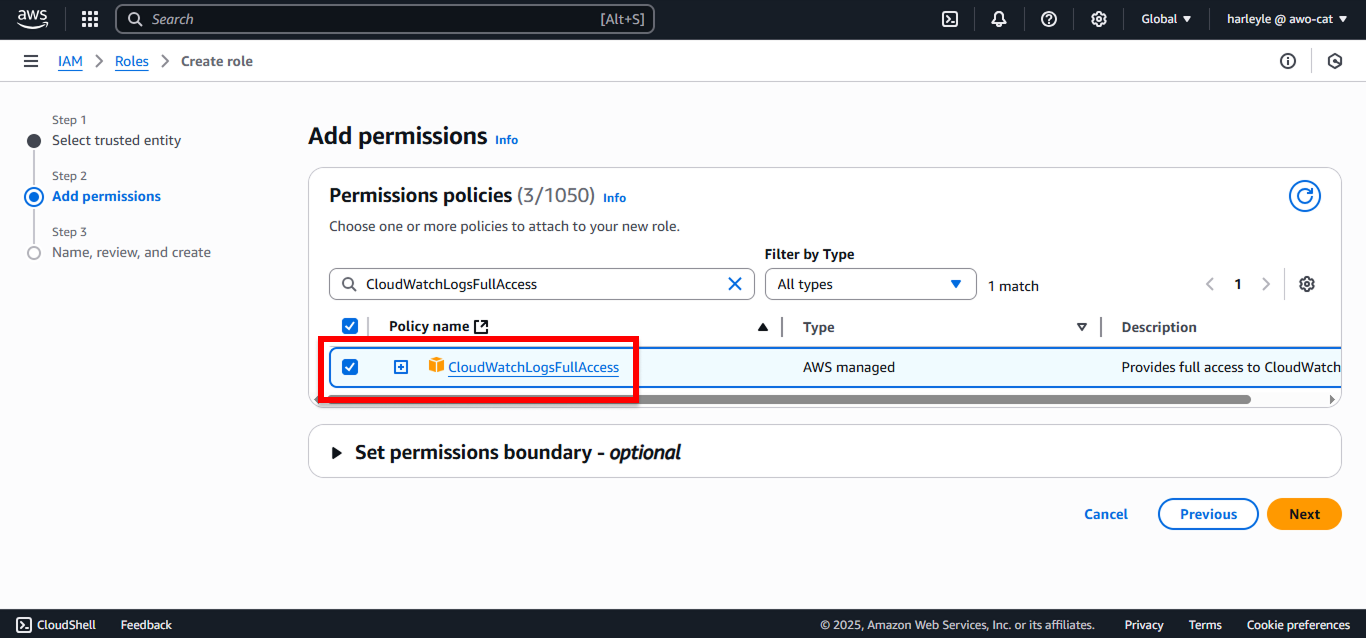Open the services grid menu icon
Screen dimensions: 1366x638
[90, 19]
